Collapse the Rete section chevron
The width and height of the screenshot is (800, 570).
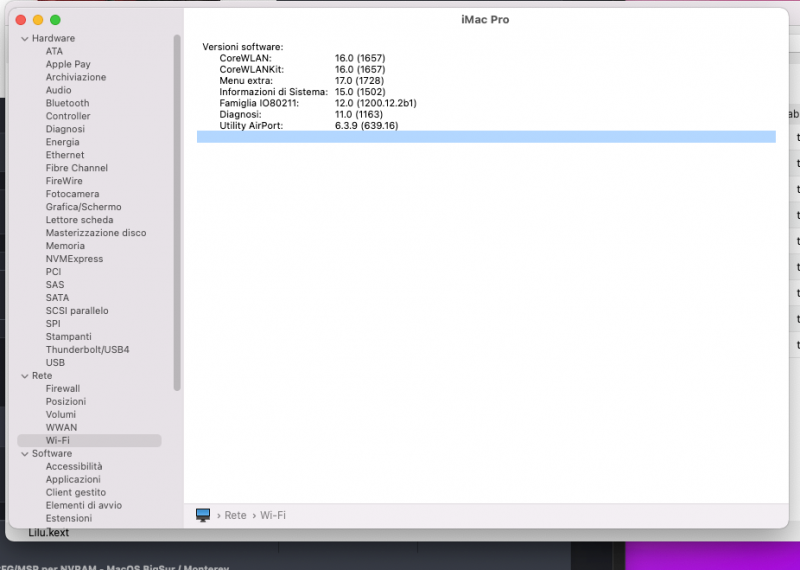pyautogui.click(x=24, y=376)
